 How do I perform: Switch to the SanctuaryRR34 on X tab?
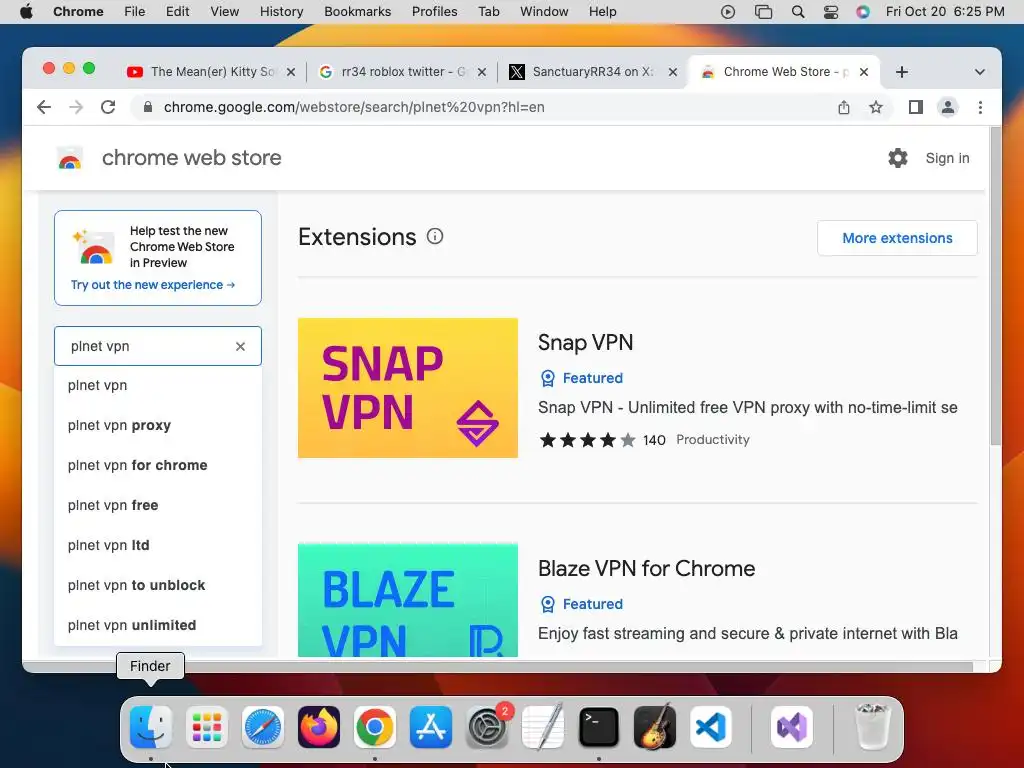pyautogui.click(x=593, y=72)
